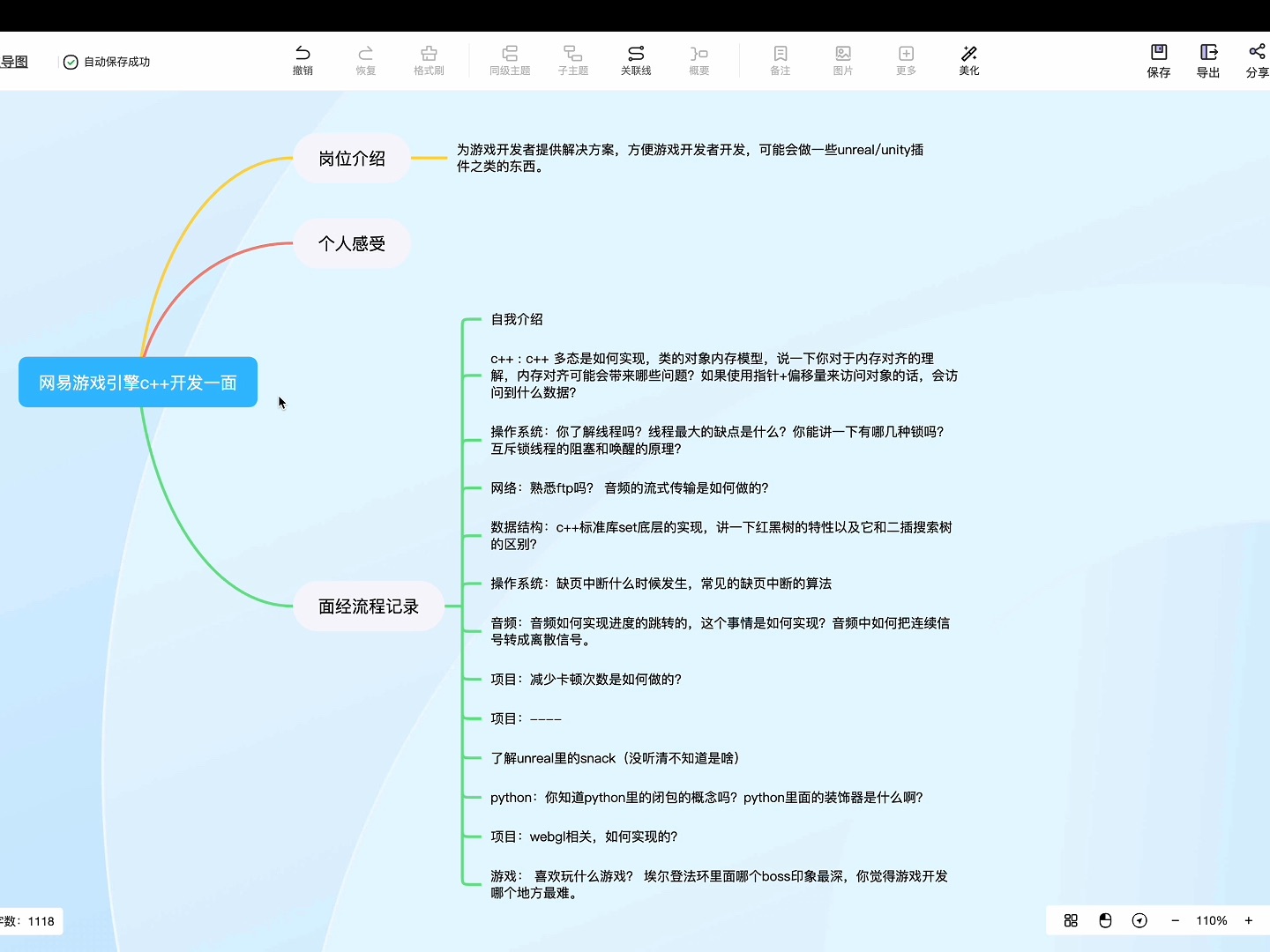
Task: Click the word count 1118 indicator
Action: pos(29,921)
